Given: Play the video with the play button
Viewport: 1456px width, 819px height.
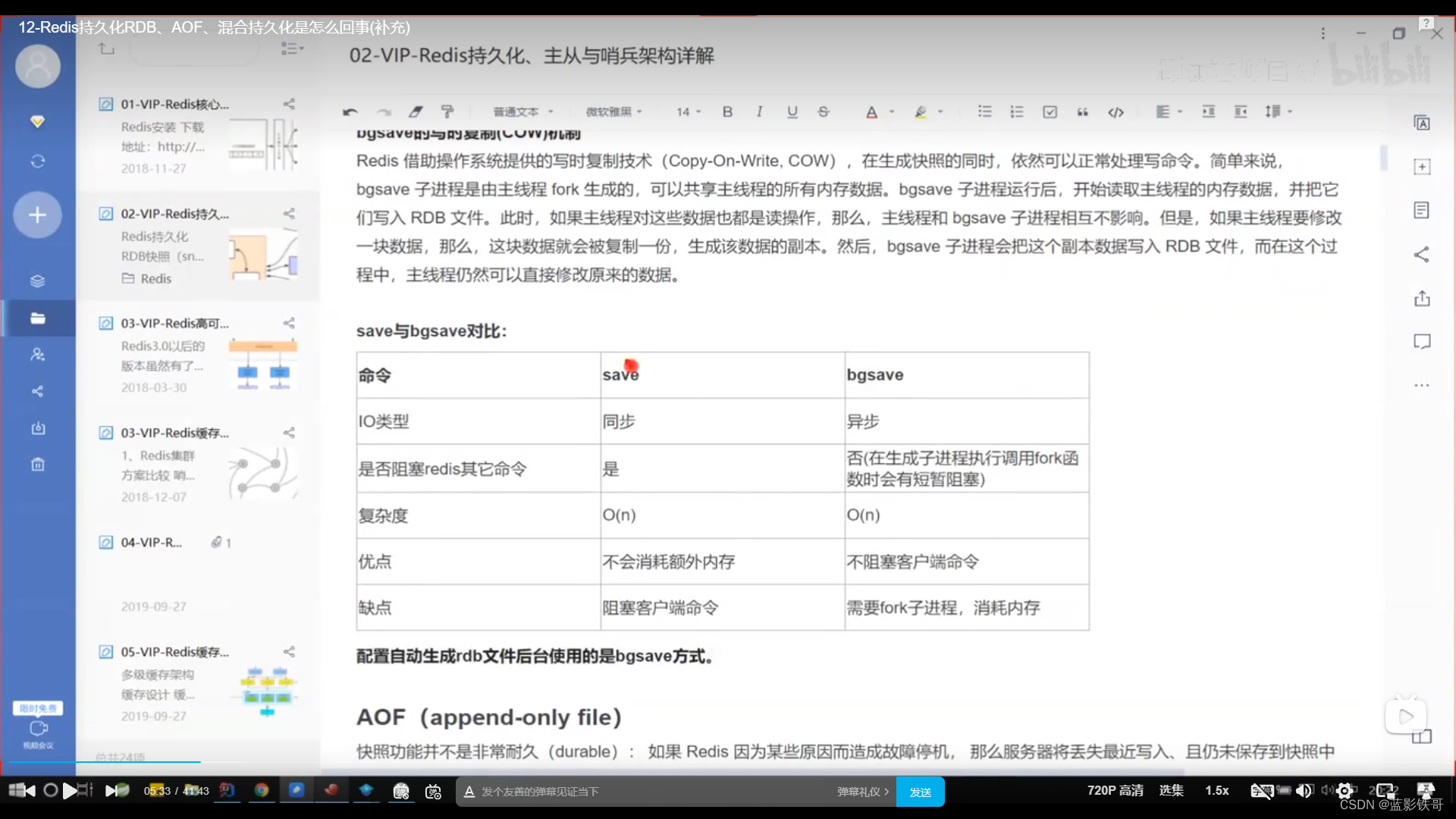Looking at the screenshot, I should (x=70, y=791).
